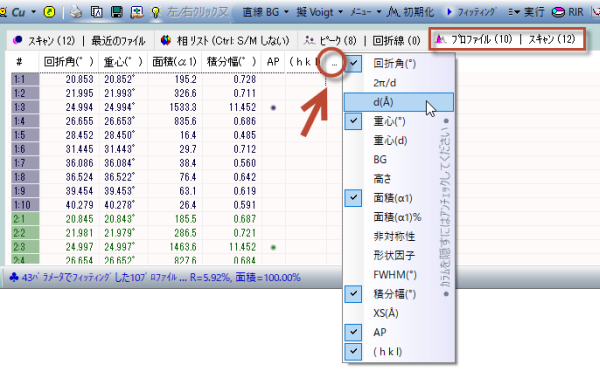Click the peak icon on the ピーク (8) tab

[x=309, y=40]
